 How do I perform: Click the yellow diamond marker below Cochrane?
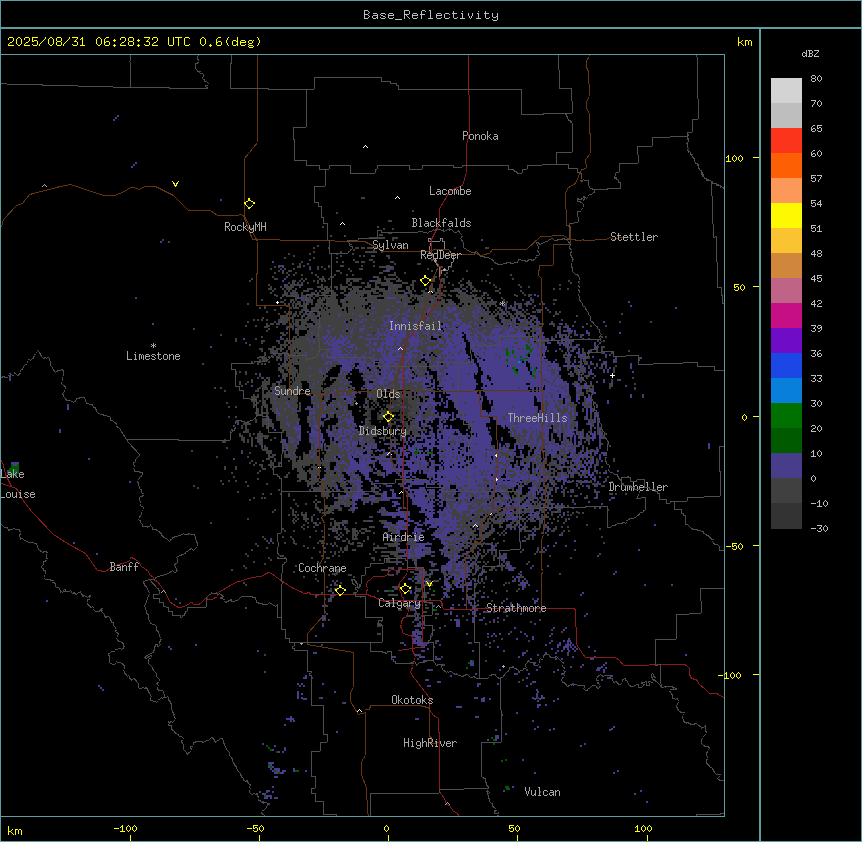click(340, 590)
